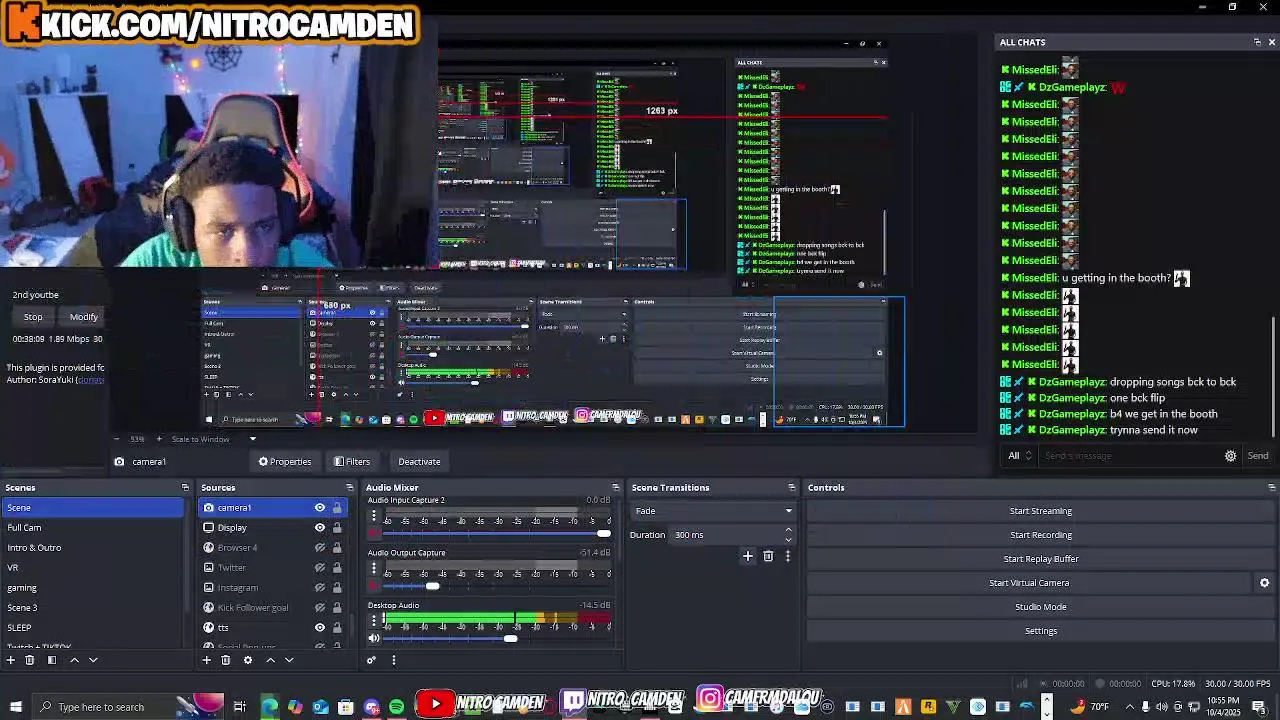1280x720 pixels.
Task: Move scene up with arrow icon
Action: [74, 660]
